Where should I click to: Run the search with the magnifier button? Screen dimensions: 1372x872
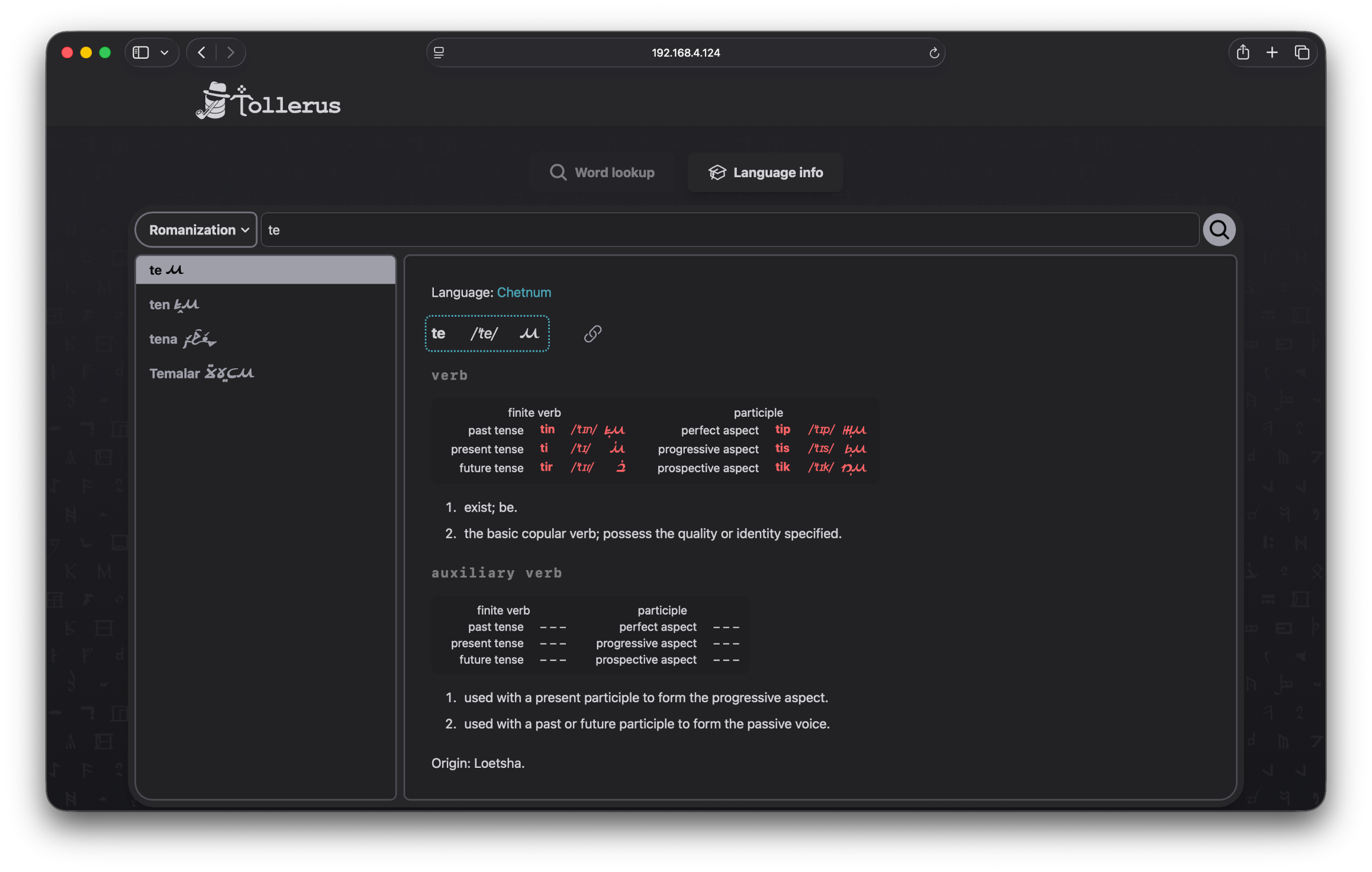1219,229
